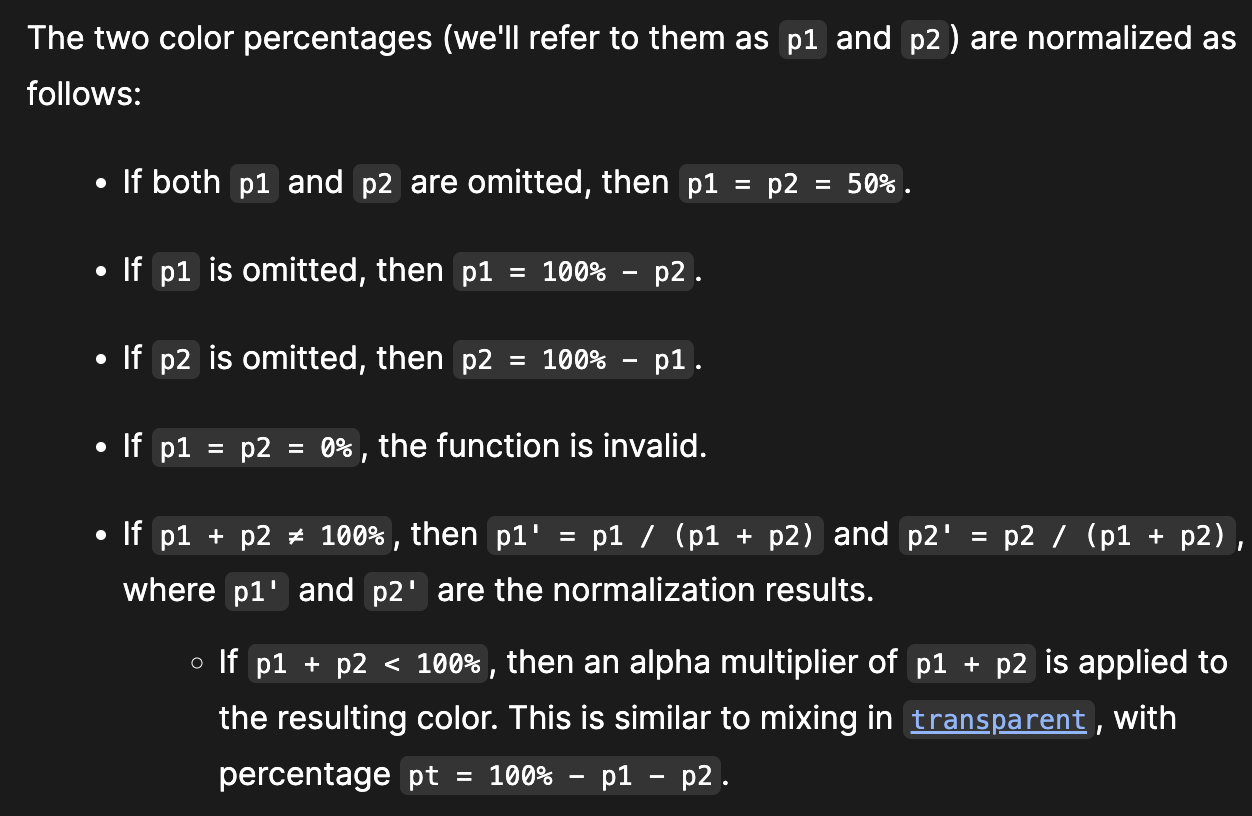This screenshot has width=1252, height=816.
Task: Click the p2 code in 'If p2 is omitted'
Action: 175,360
